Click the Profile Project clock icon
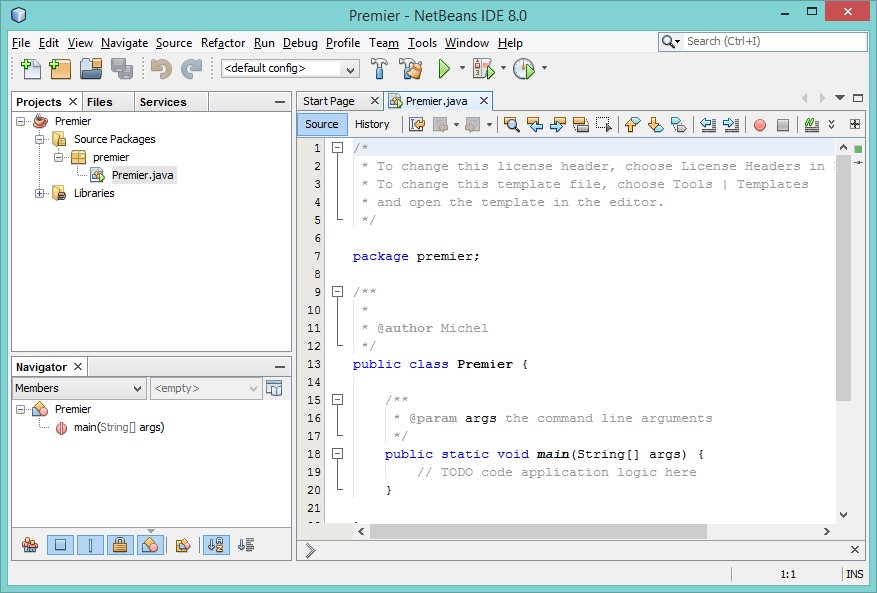877x593 pixels. coord(524,69)
